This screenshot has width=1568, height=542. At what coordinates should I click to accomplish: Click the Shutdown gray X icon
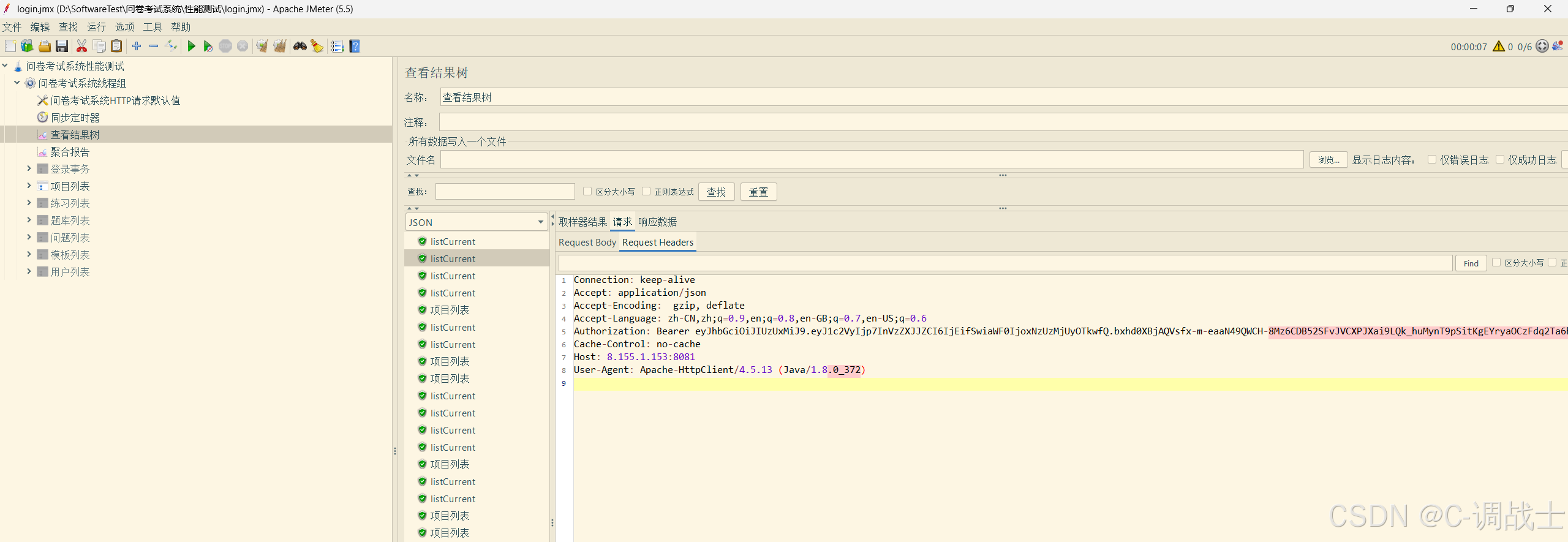click(243, 46)
